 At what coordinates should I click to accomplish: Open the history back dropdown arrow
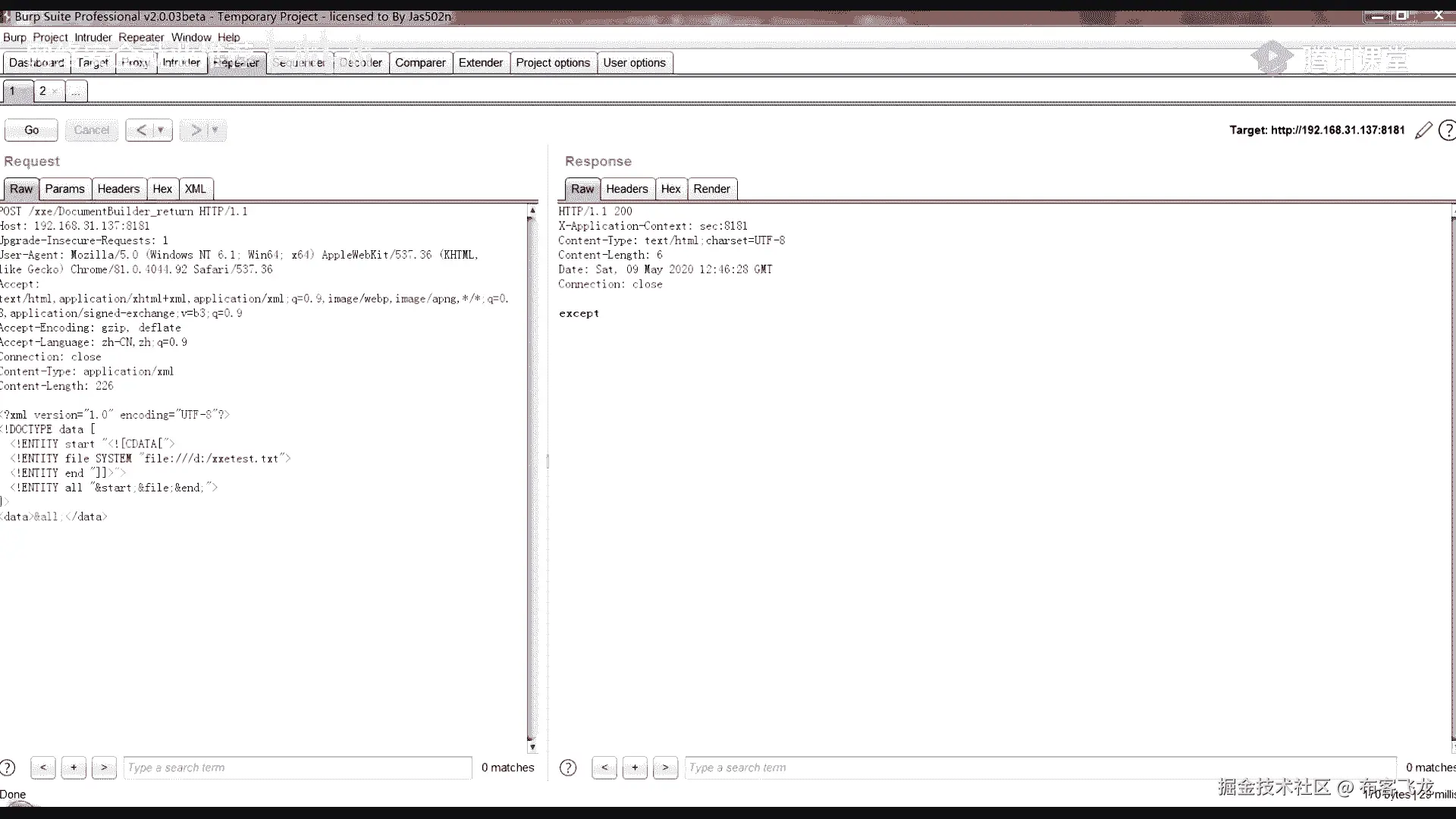[x=161, y=130]
